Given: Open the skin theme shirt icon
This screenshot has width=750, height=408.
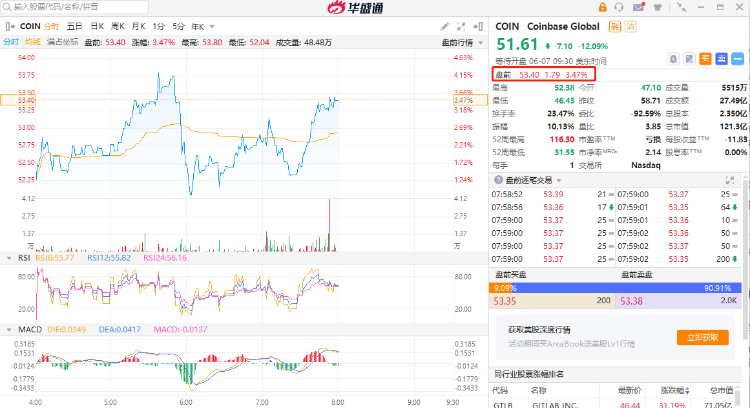Looking at the screenshot, I should coord(658,7).
